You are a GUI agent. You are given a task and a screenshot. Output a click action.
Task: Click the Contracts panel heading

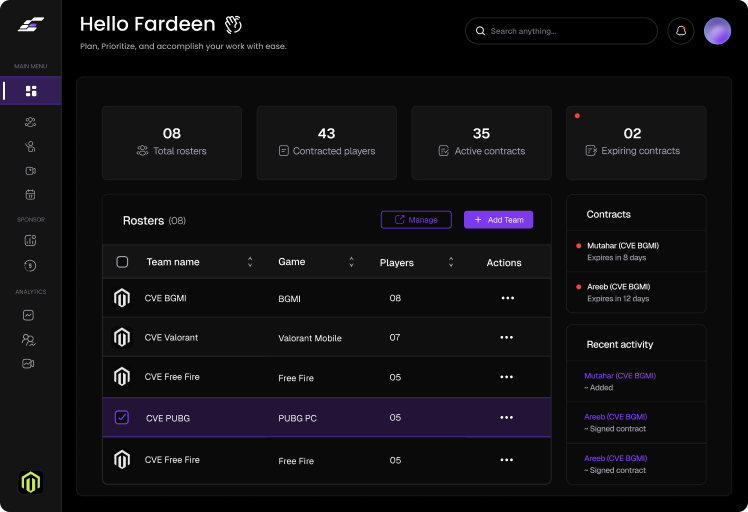(x=609, y=214)
